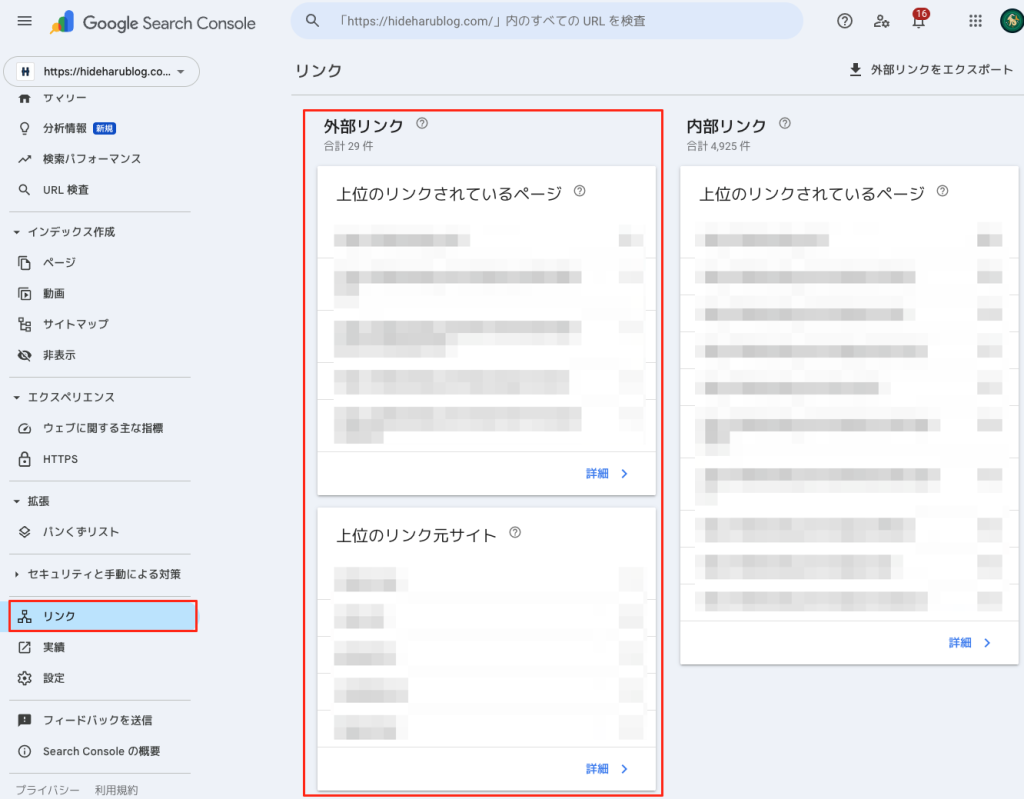Collapse the インデックス作成 section
Viewport: 1024px width, 799px height.
point(17,232)
